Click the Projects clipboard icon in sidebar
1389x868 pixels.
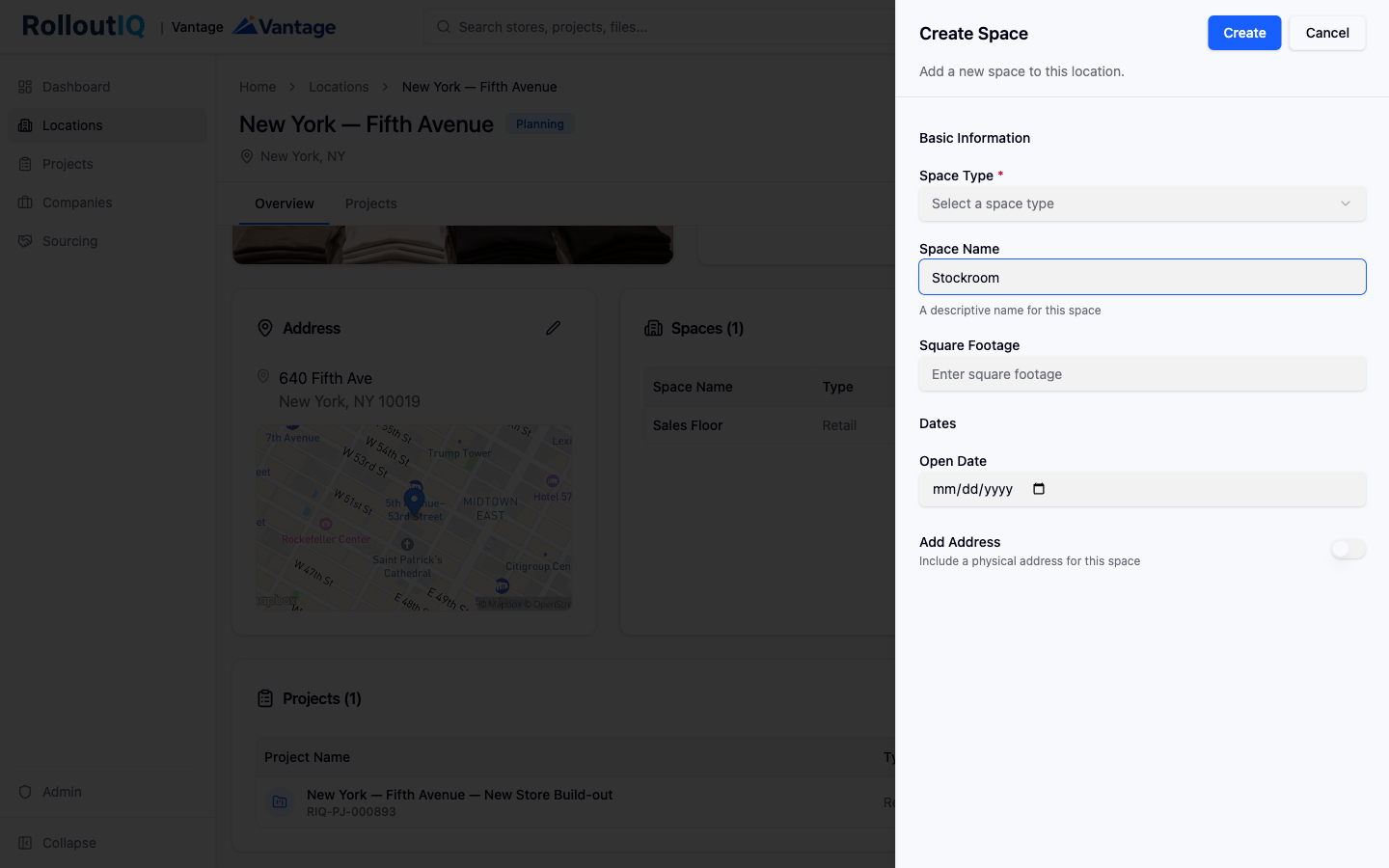[x=25, y=164]
